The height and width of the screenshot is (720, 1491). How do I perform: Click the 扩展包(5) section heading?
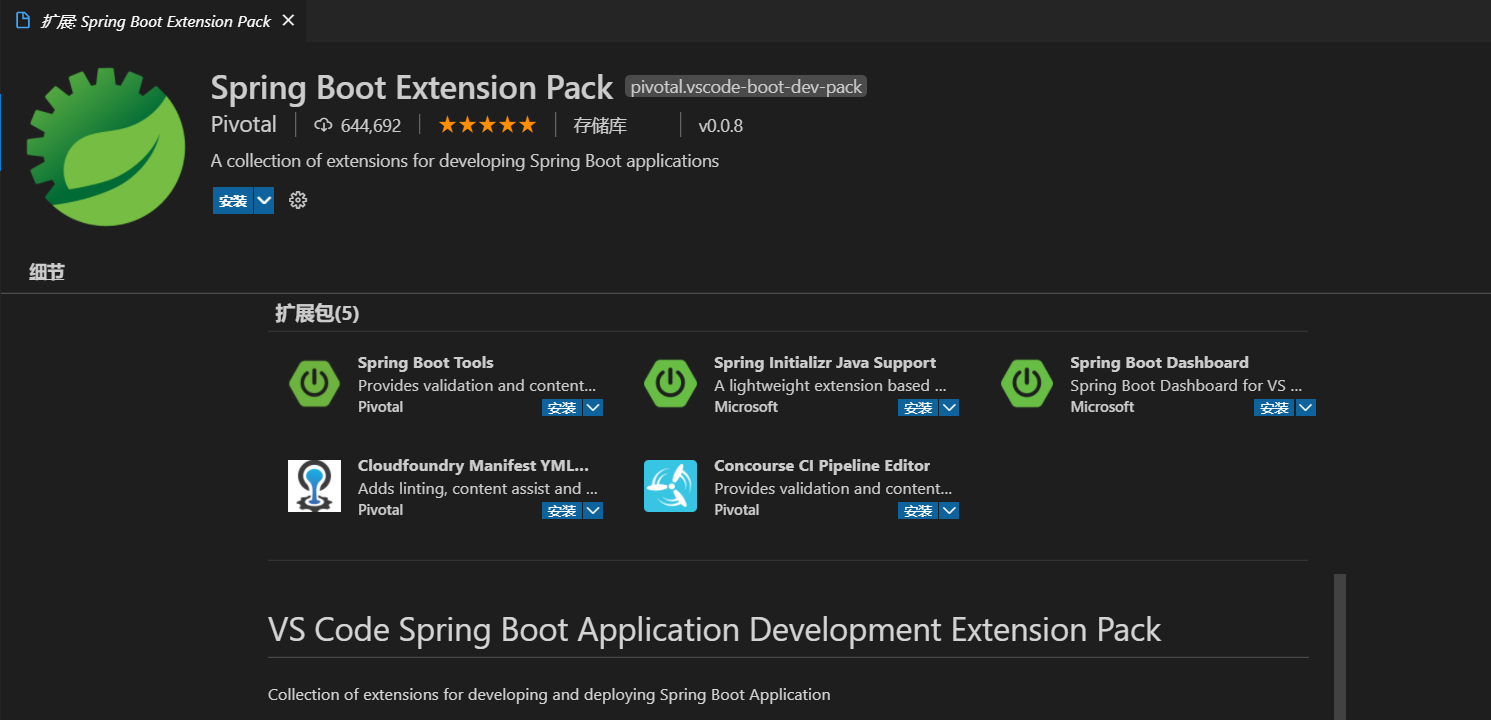click(x=317, y=314)
